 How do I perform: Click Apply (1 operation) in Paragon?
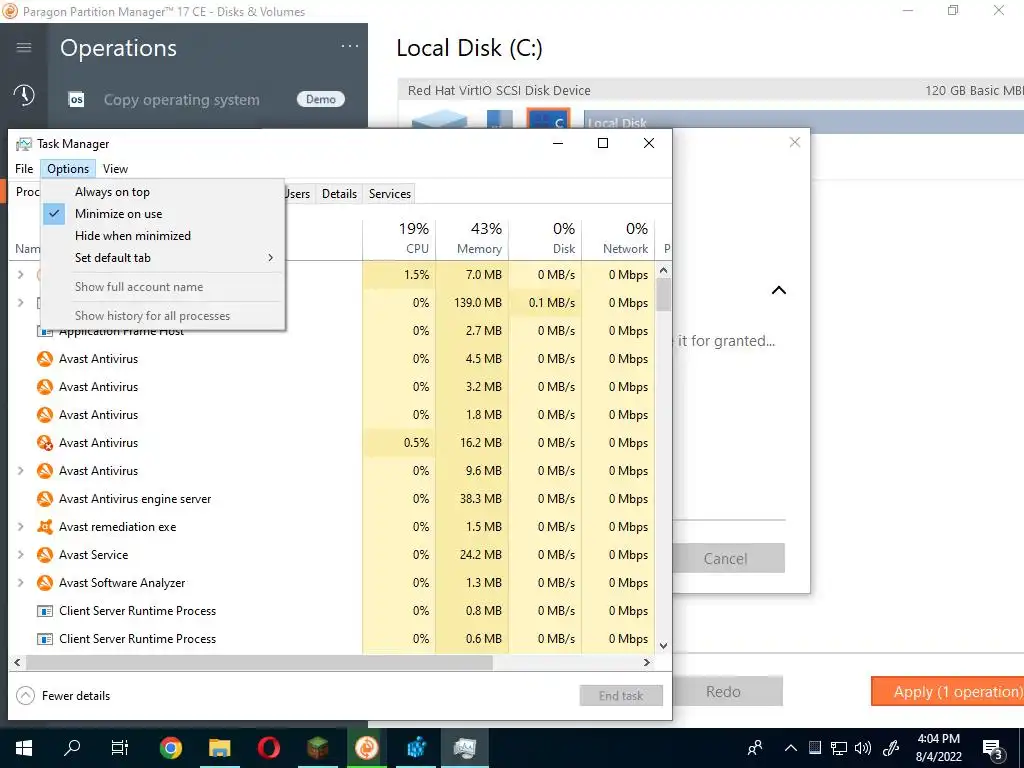tap(948, 692)
